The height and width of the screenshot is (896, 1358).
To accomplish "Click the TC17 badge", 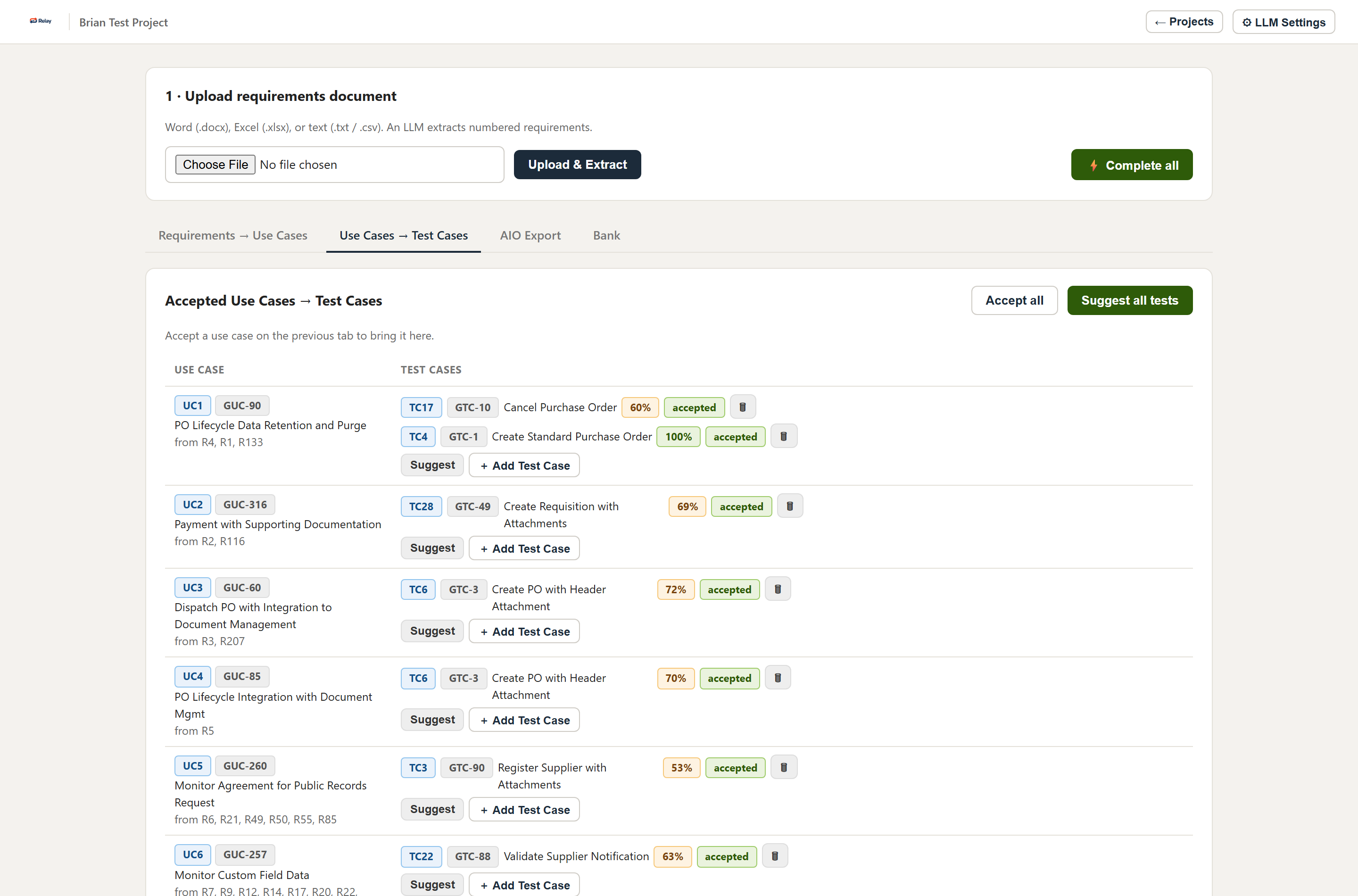I will pos(421,407).
